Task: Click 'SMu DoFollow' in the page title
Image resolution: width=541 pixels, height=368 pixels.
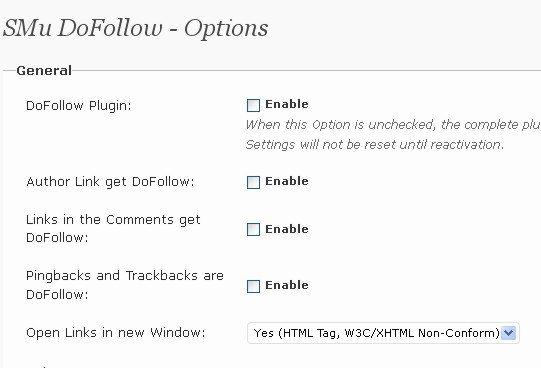Action: tap(82, 28)
